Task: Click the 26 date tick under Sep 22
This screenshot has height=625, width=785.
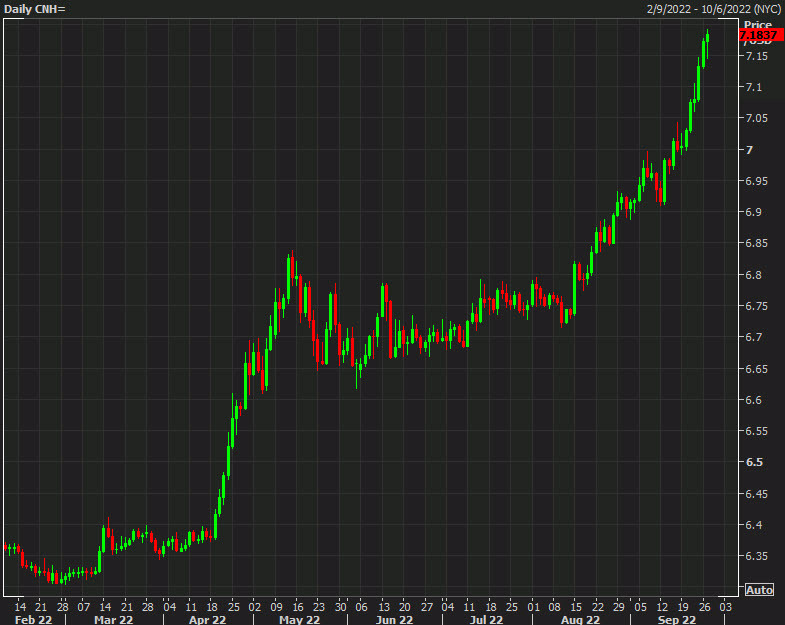Action: pyautogui.click(x=704, y=607)
